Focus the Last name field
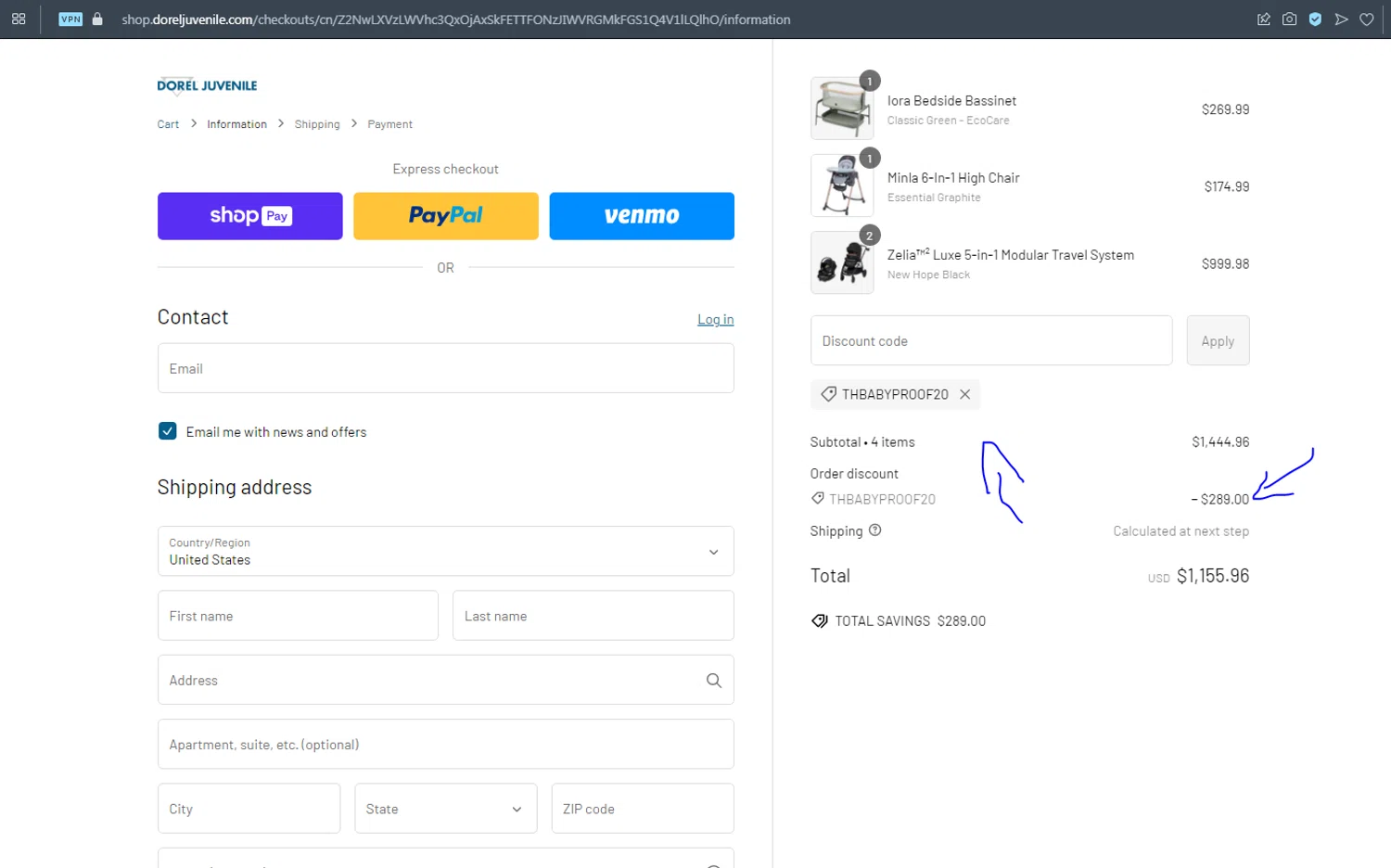This screenshot has height=868, width=1391. pyautogui.click(x=593, y=616)
